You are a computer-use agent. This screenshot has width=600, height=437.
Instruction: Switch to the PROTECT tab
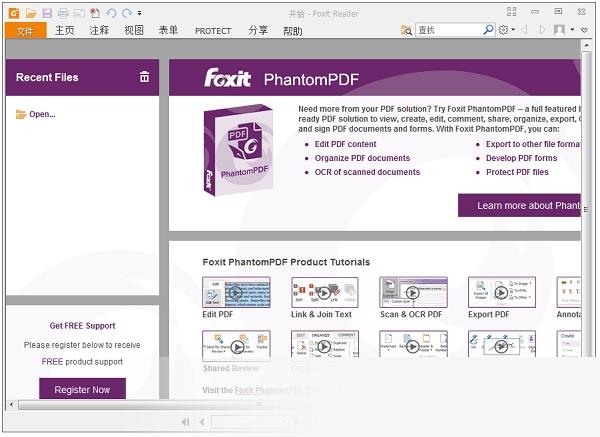point(213,31)
